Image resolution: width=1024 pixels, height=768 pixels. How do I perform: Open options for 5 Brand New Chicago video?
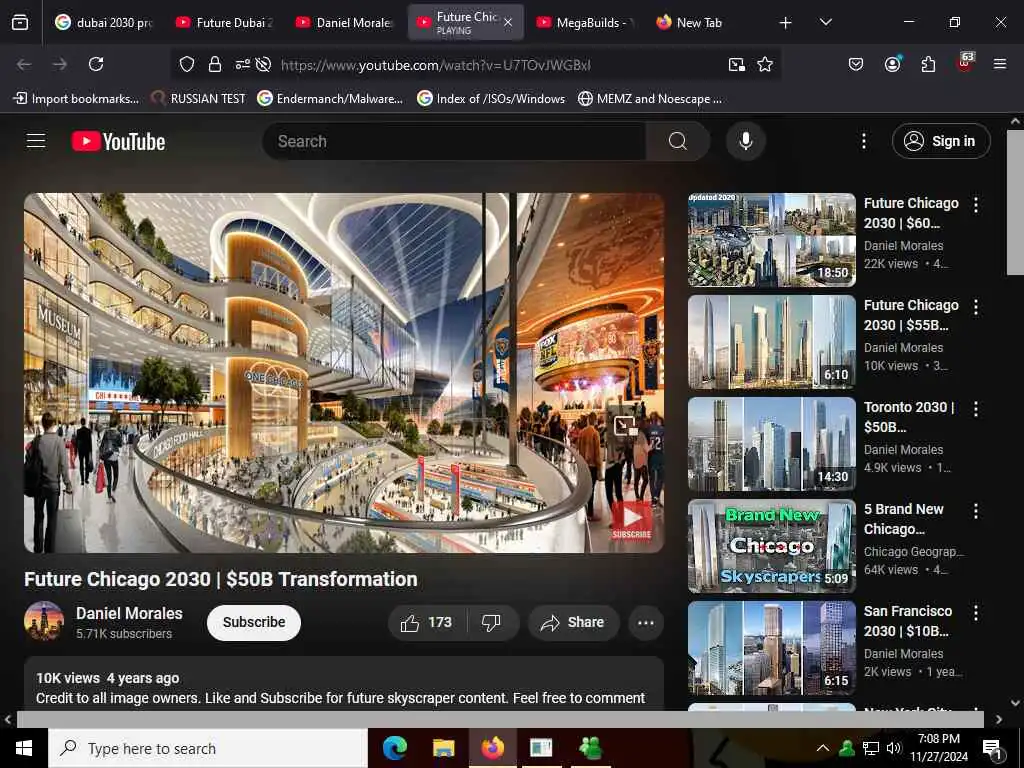pyautogui.click(x=976, y=511)
